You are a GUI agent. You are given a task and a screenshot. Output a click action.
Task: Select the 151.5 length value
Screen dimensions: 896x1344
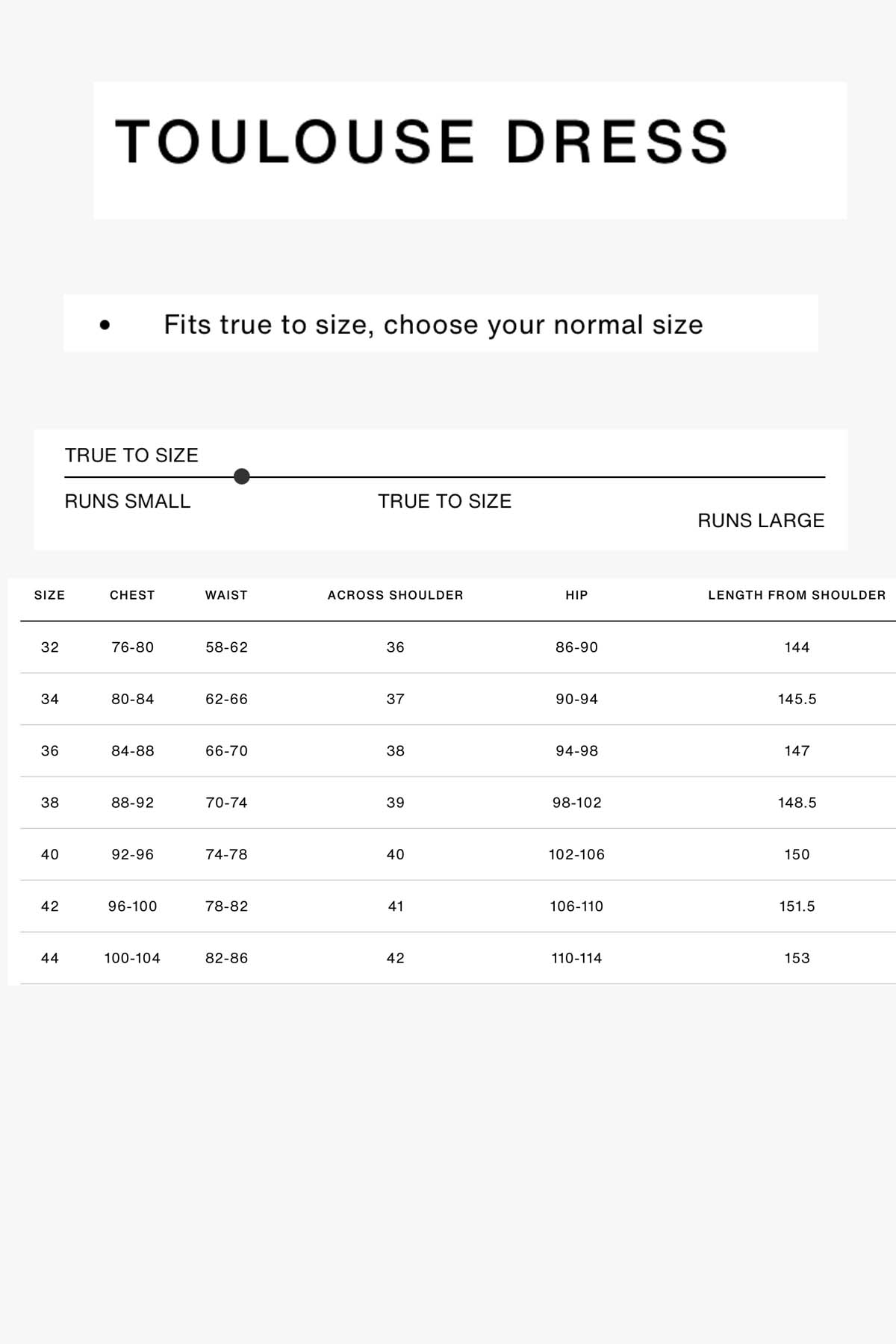(x=797, y=906)
